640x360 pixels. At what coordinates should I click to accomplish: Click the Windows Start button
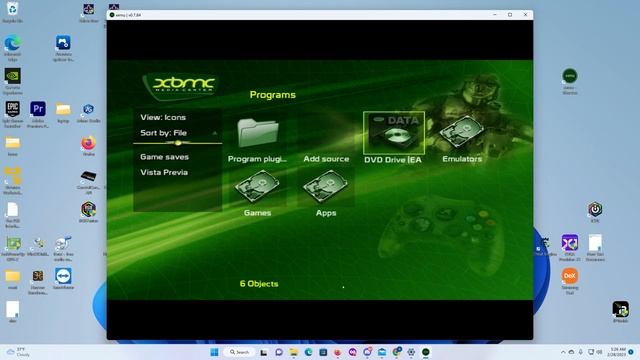(x=214, y=352)
